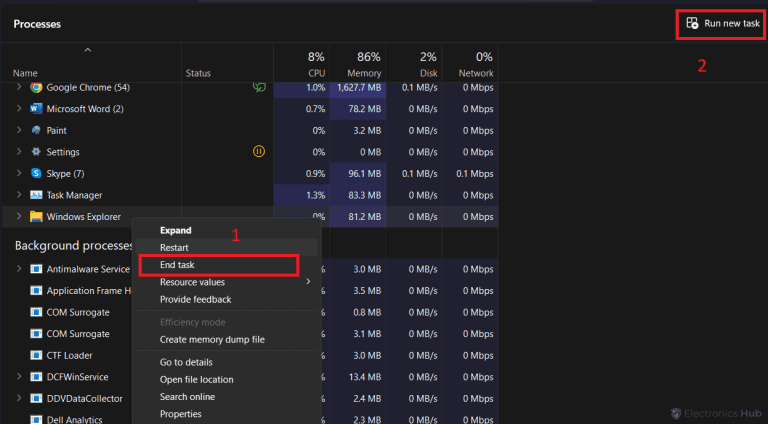Expand the Microsoft Word process group

tap(19, 109)
